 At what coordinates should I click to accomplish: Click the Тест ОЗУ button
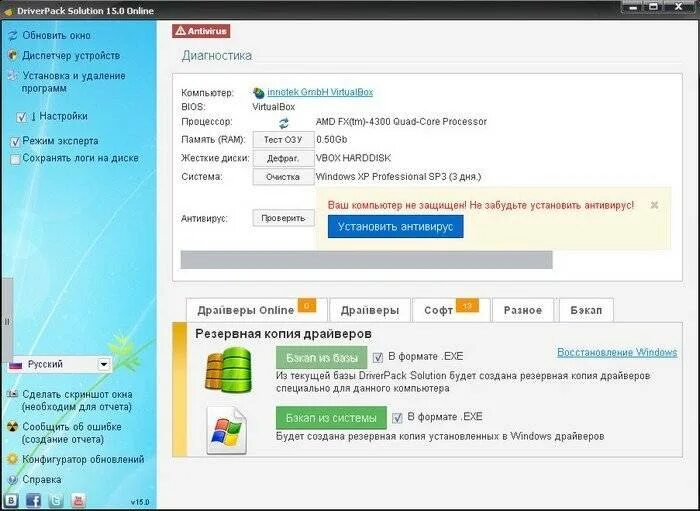tap(283, 140)
